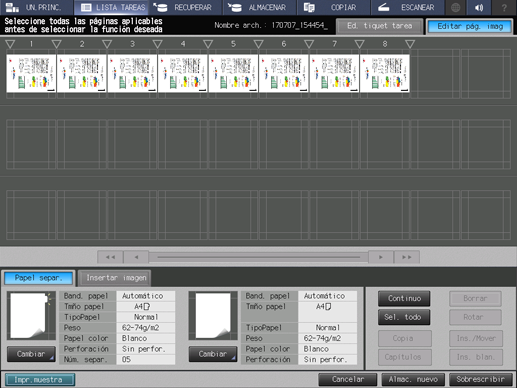Go to previous page with left arrow
Screen dimensions: 517x388
pos(136,257)
